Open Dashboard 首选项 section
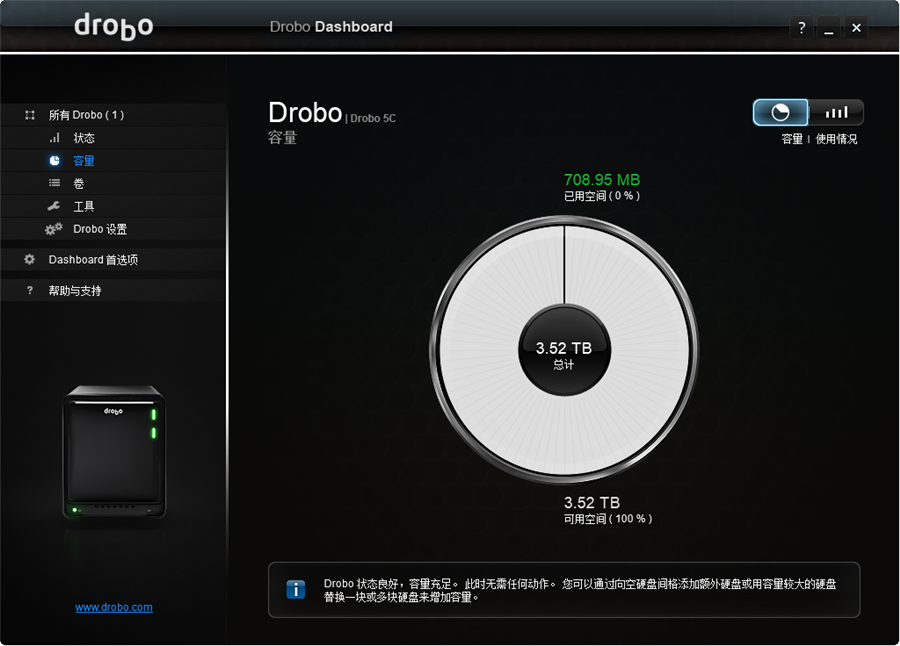Image resolution: width=900 pixels, height=646 pixels. pyautogui.click(x=93, y=260)
